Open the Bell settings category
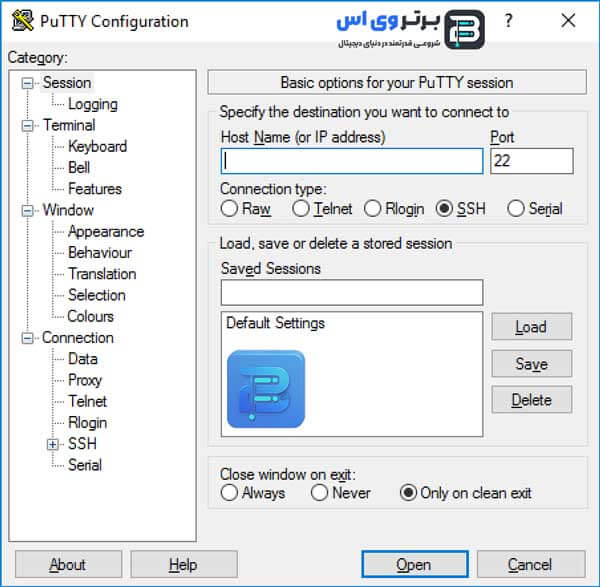This screenshot has width=600, height=587. tap(79, 168)
